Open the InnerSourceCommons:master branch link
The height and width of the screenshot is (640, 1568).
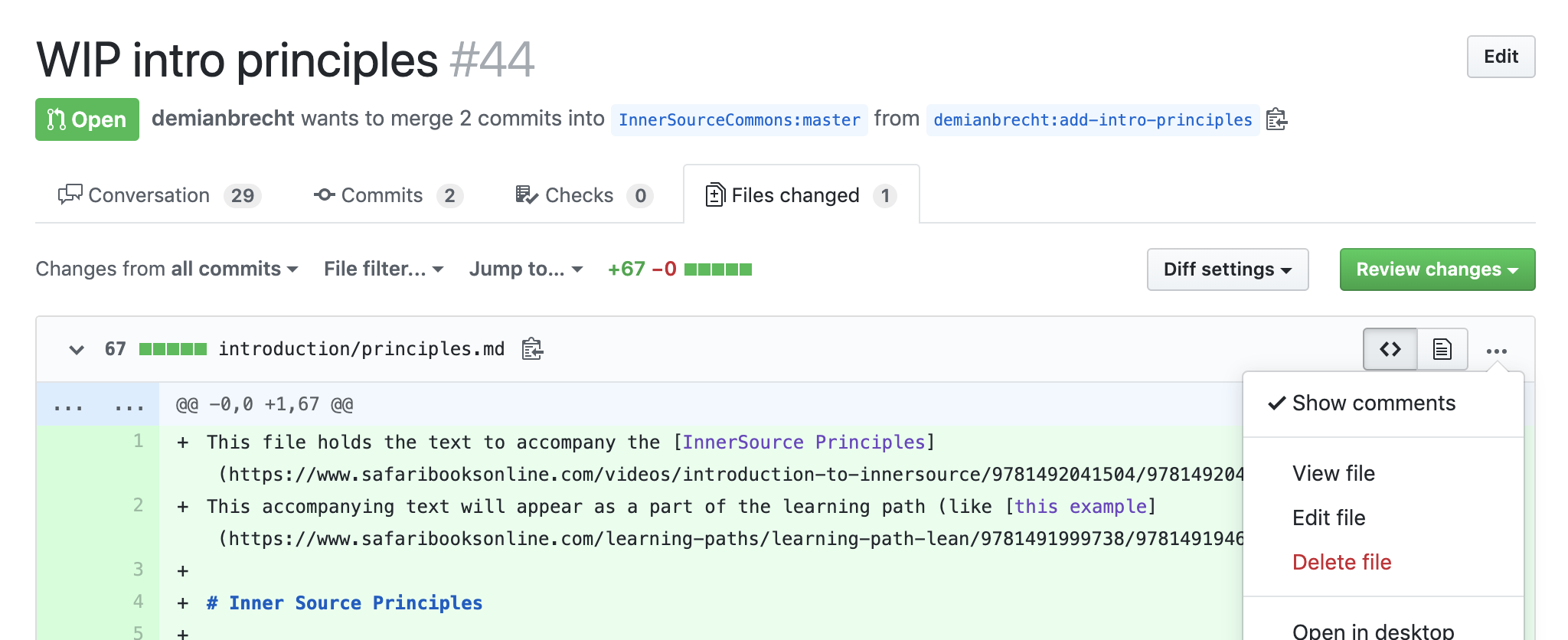[x=740, y=120]
